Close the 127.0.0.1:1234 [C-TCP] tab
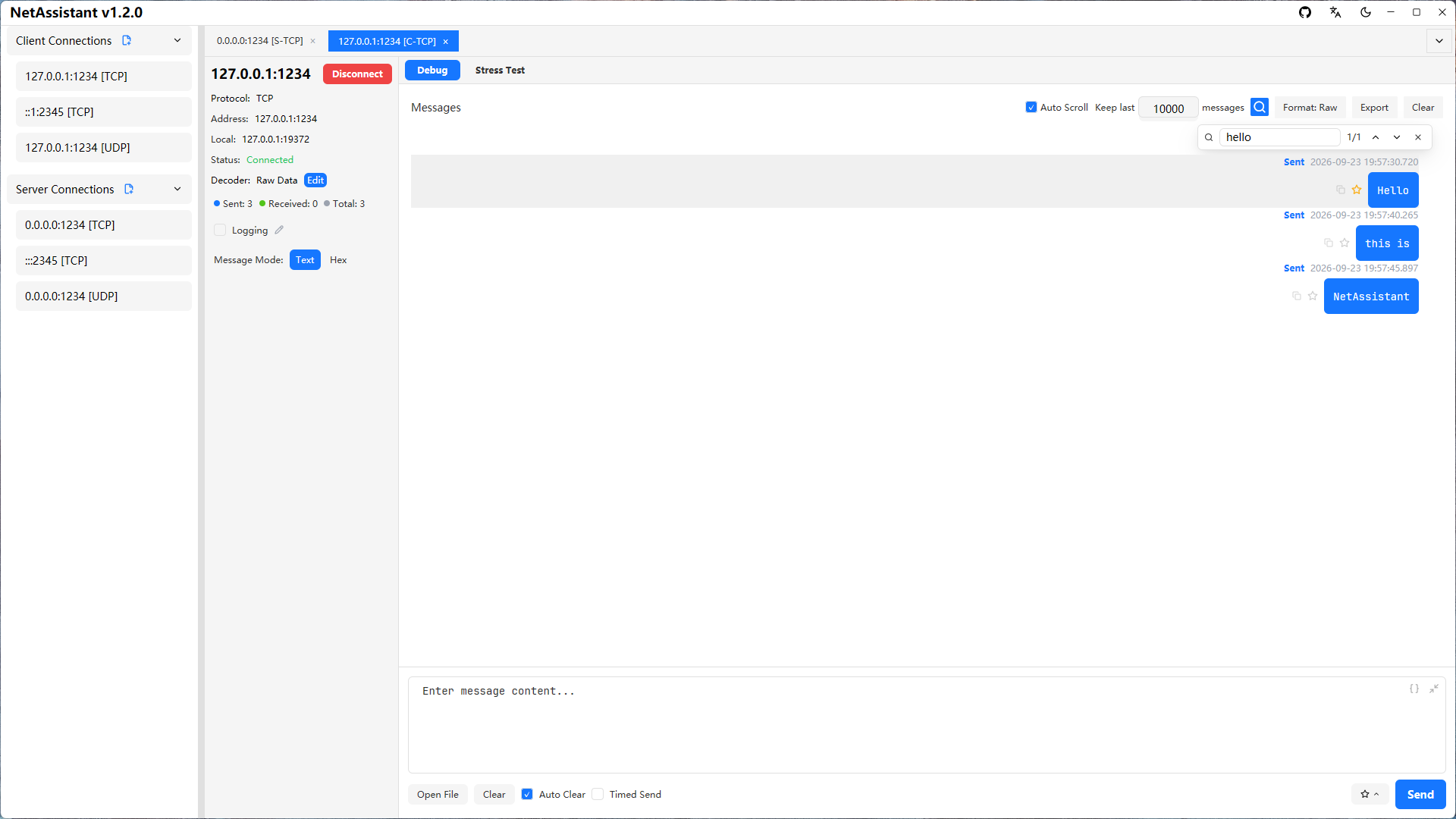1456x819 pixels. [x=446, y=42]
